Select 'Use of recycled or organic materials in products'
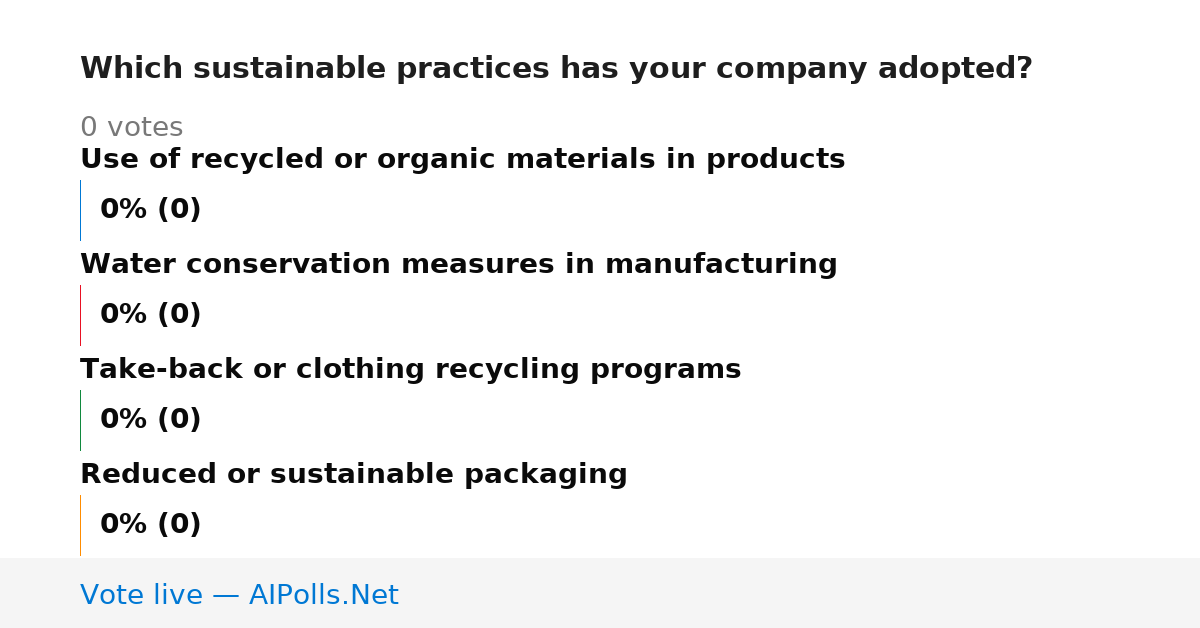The height and width of the screenshot is (628, 1200). (x=462, y=160)
